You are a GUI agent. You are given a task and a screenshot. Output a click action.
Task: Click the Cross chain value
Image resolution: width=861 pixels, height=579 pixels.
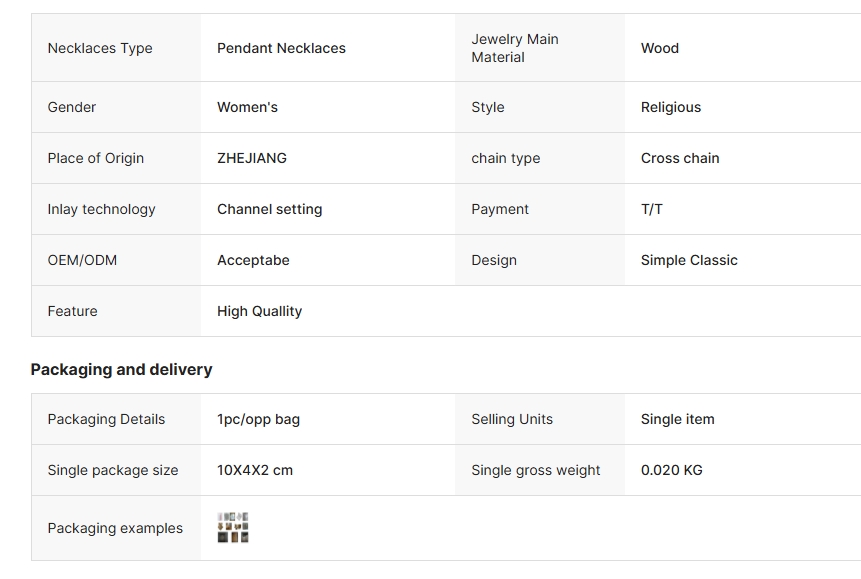tap(680, 158)
